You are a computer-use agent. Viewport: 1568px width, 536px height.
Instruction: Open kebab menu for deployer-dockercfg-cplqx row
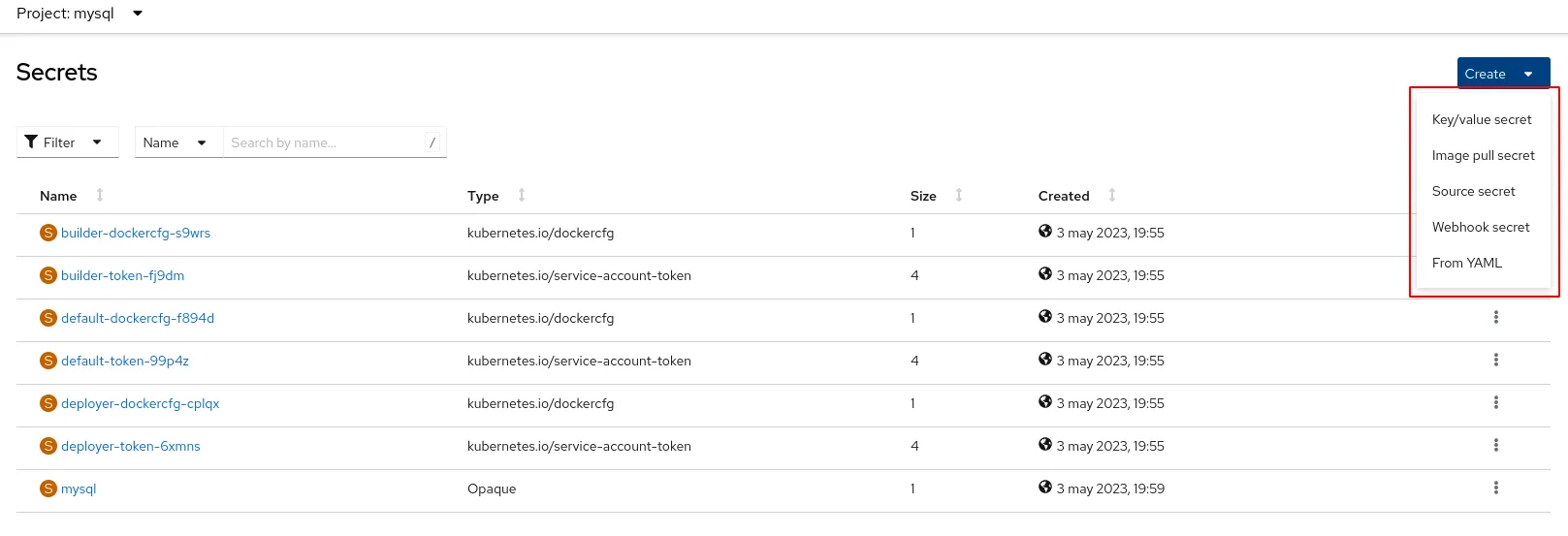tap(1495, 403)
